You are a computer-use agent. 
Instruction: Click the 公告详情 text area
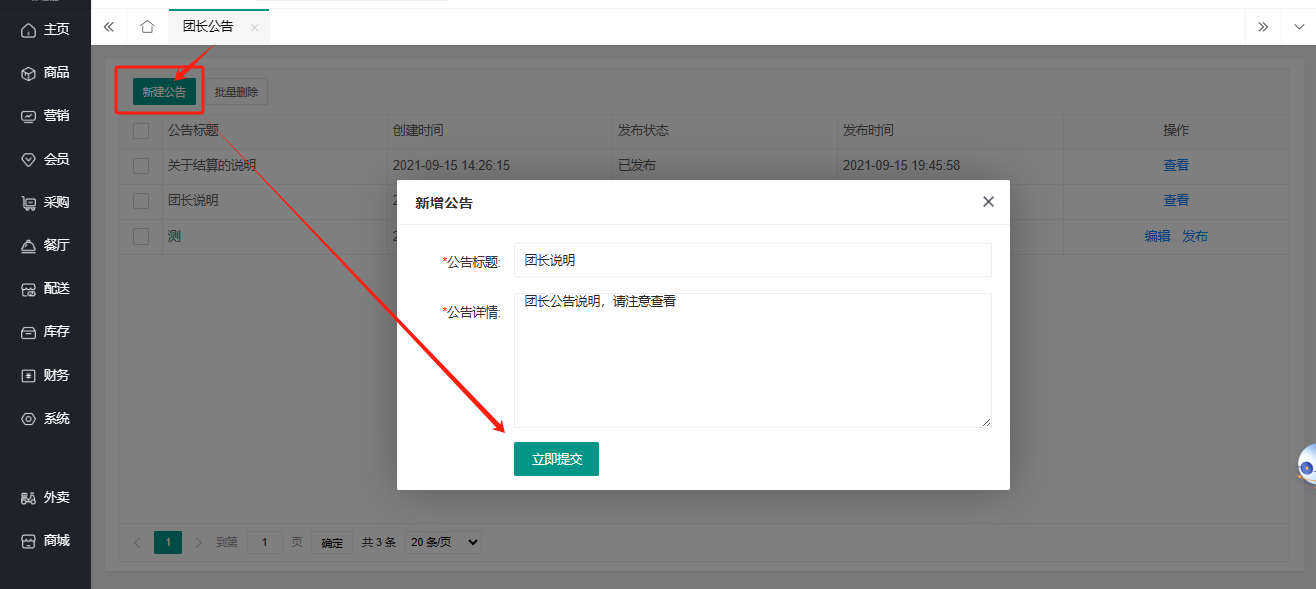[x=753, y=360]
